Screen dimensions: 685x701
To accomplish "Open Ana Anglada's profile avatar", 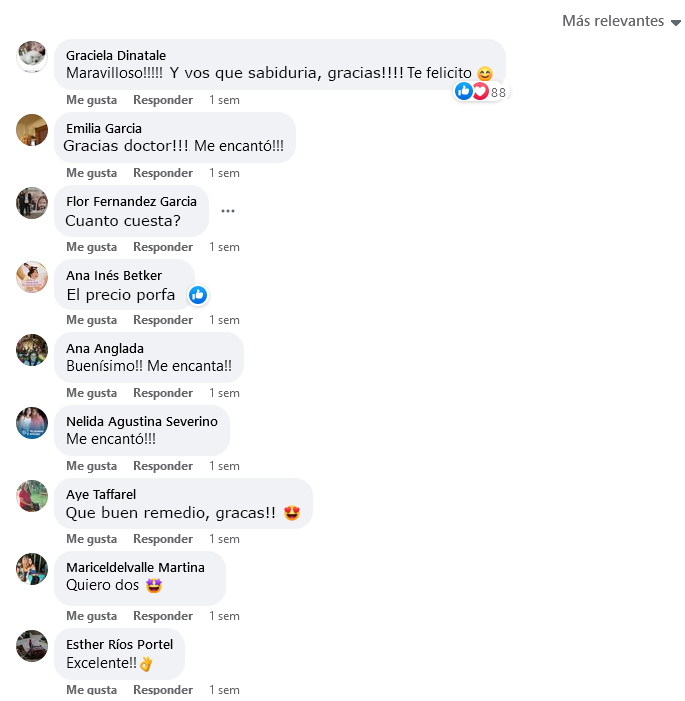I will [32, 350].
